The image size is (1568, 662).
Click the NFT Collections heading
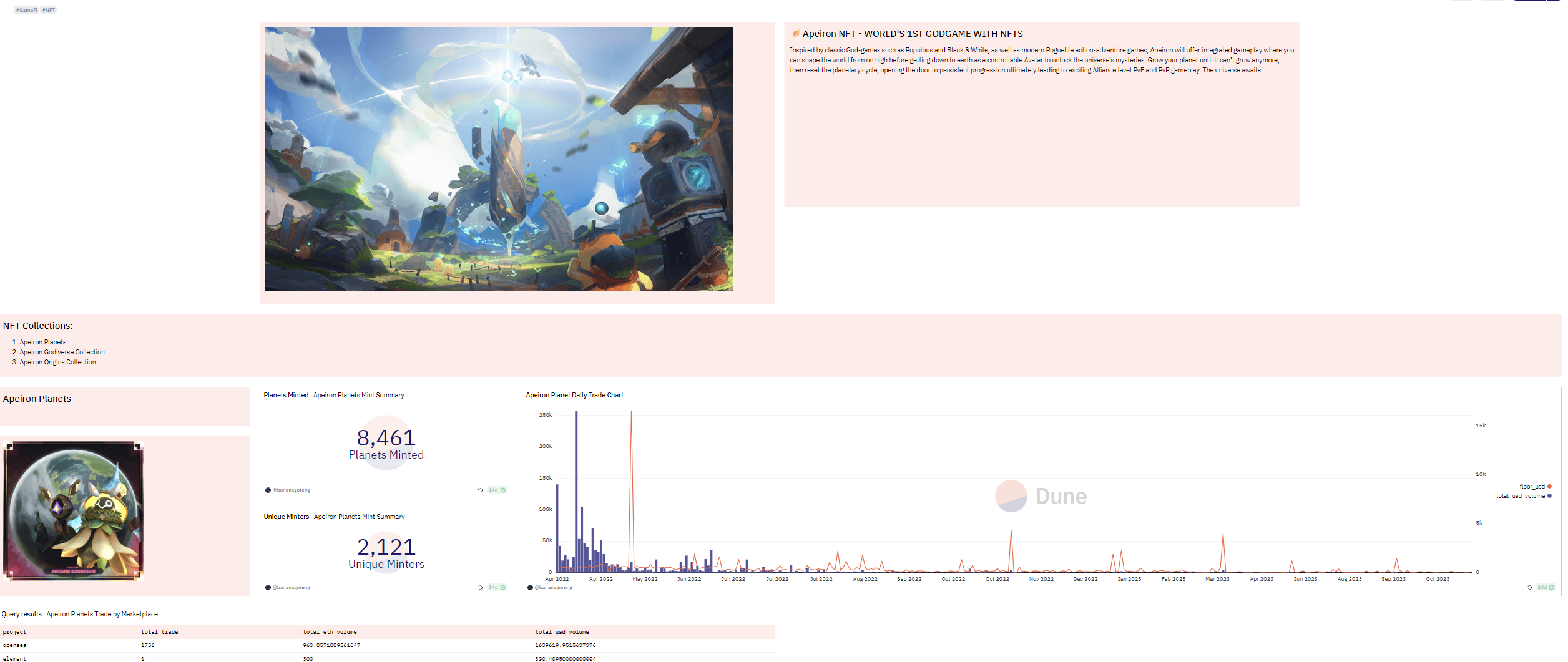pos(38,326)
